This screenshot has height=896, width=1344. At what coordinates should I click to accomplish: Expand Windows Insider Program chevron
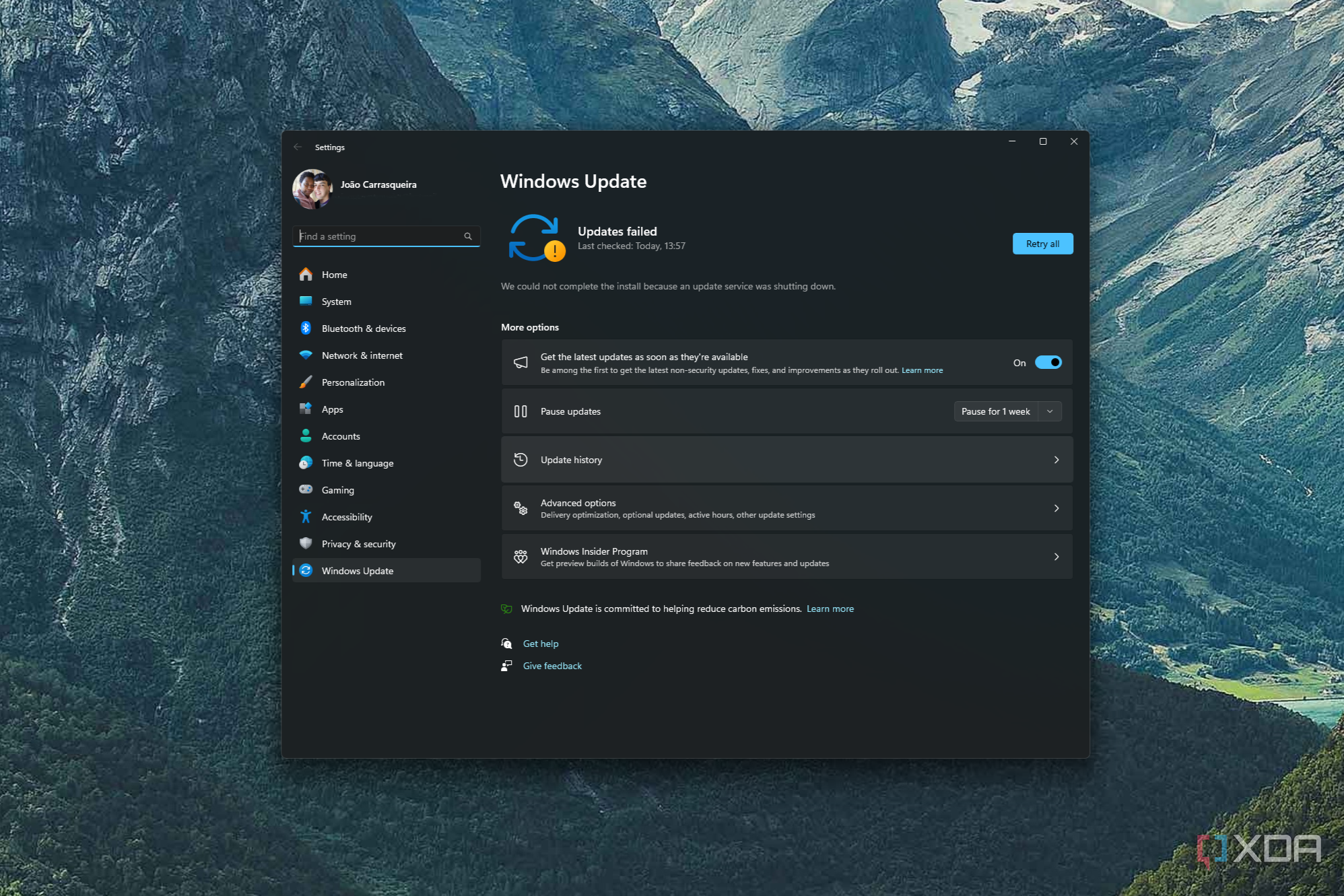click(x=1056, y=557)
